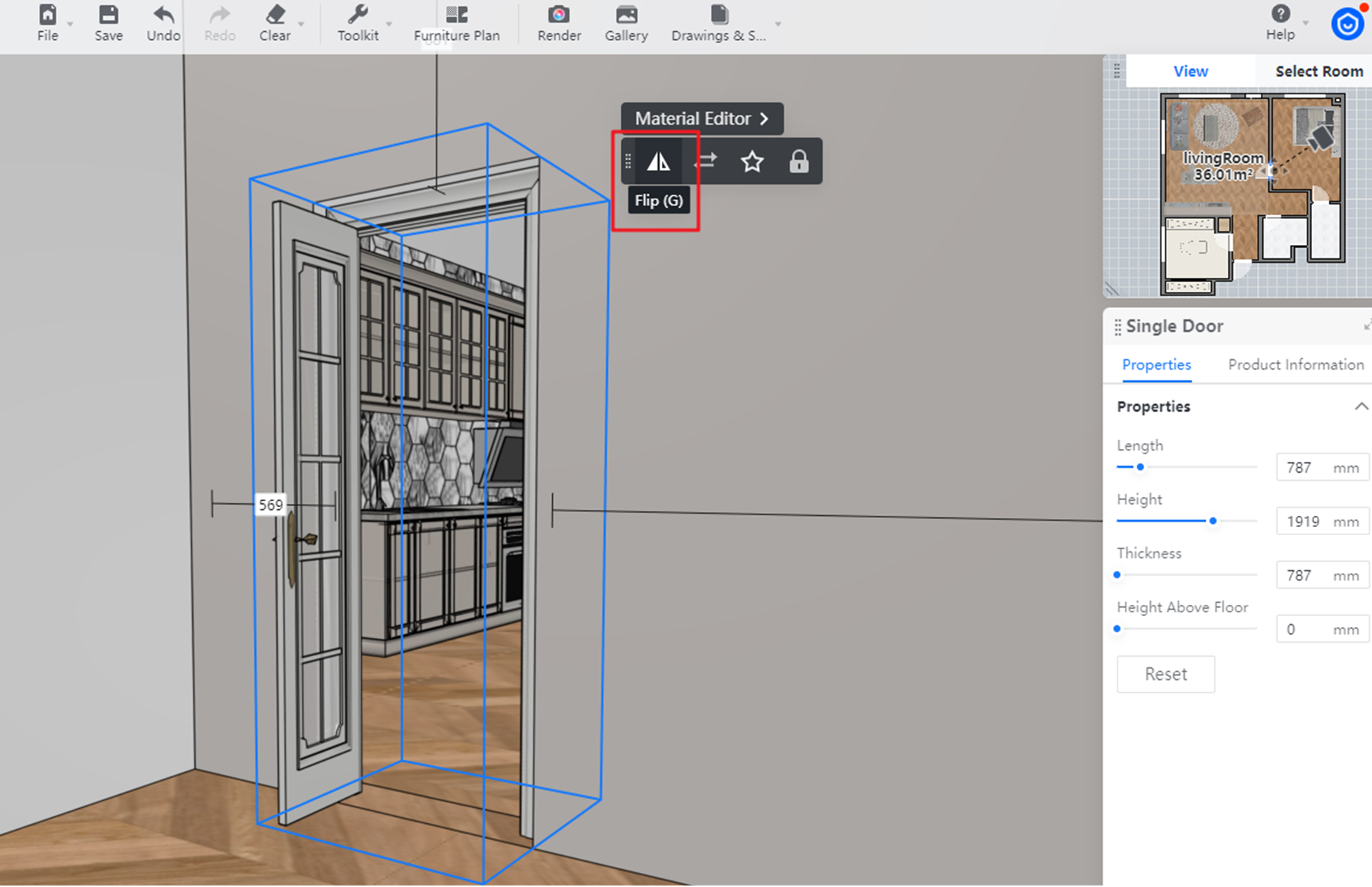Add door to favorites with star icon

752,161
